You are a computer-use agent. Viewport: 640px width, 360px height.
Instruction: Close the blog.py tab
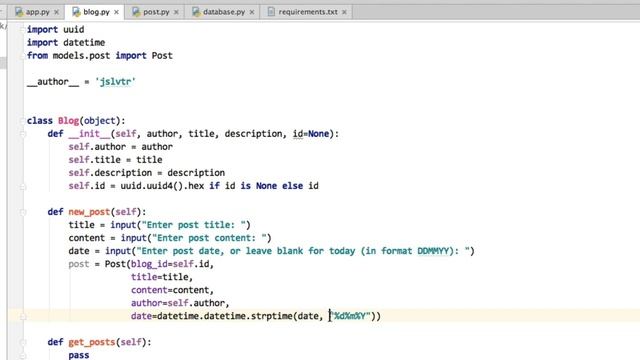(116, 12)
